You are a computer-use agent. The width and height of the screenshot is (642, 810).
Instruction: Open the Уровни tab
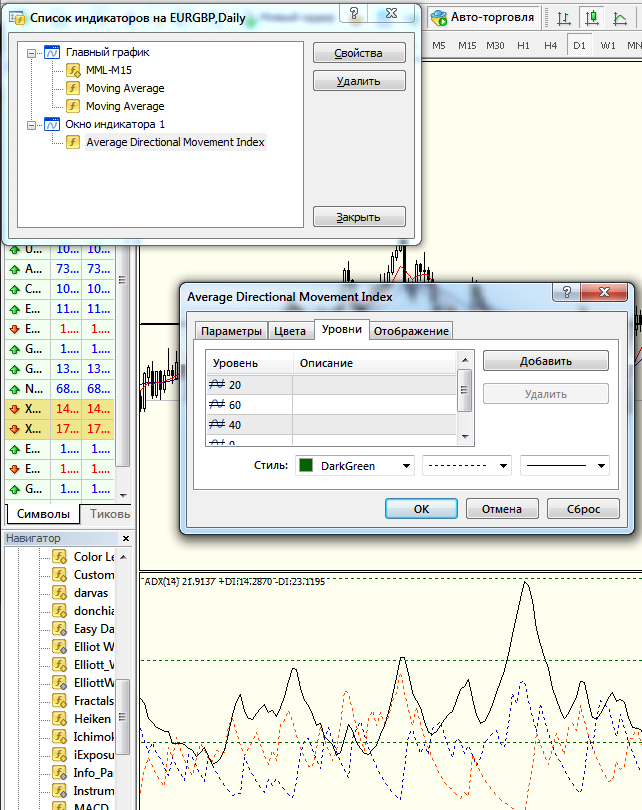click(341, 330)
